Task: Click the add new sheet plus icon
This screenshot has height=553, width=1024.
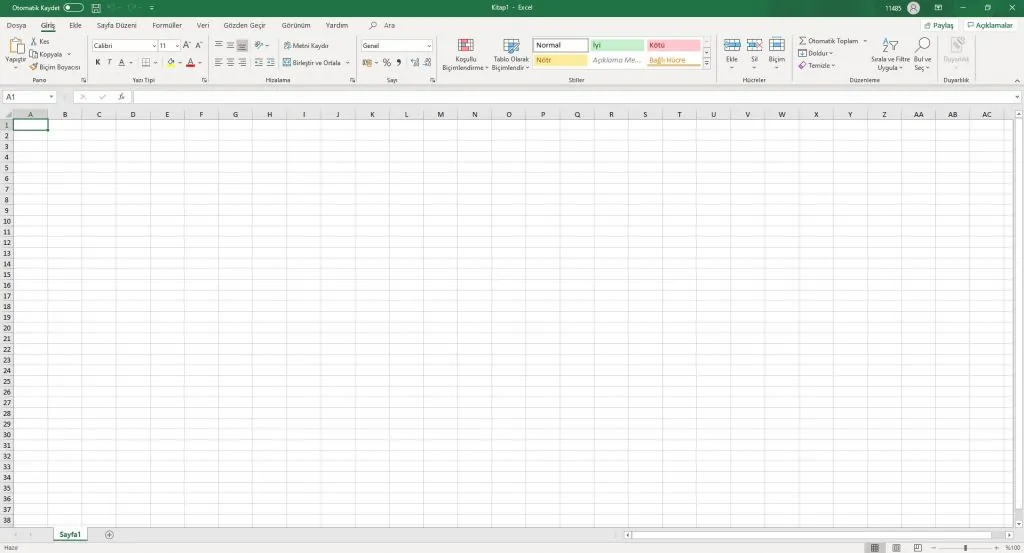Action: [109, 535]
